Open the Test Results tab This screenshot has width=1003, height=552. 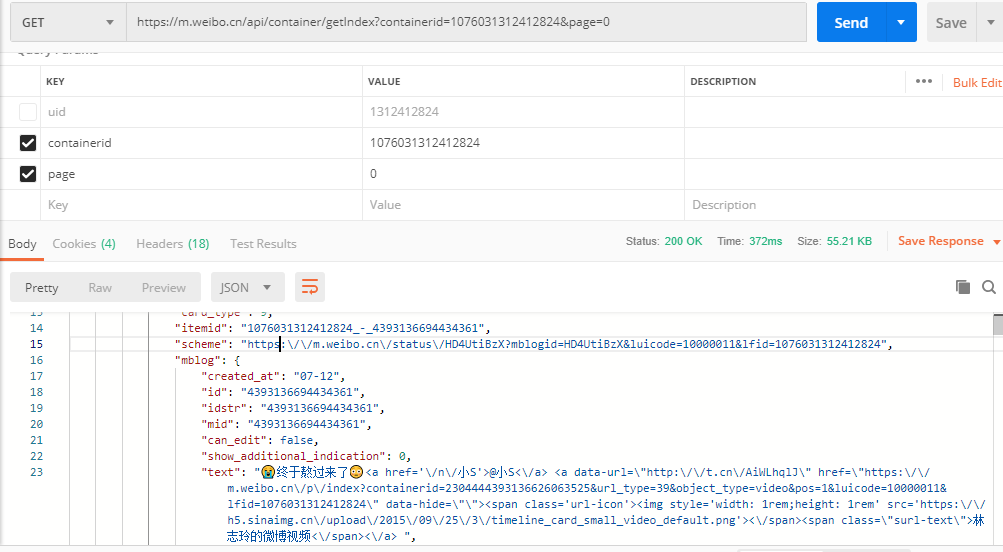click(x=263, y=244)
